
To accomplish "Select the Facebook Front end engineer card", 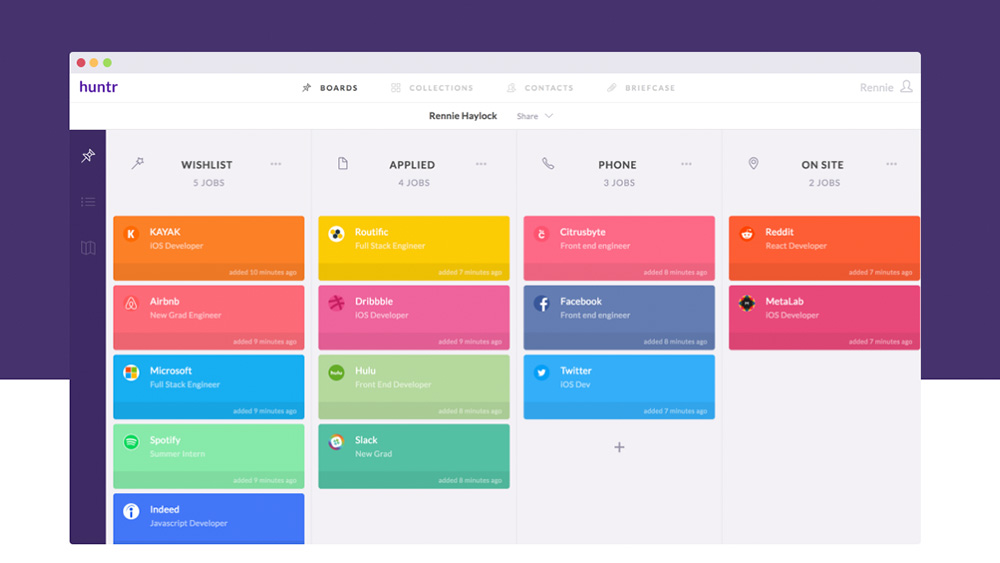I will point(619,317).
